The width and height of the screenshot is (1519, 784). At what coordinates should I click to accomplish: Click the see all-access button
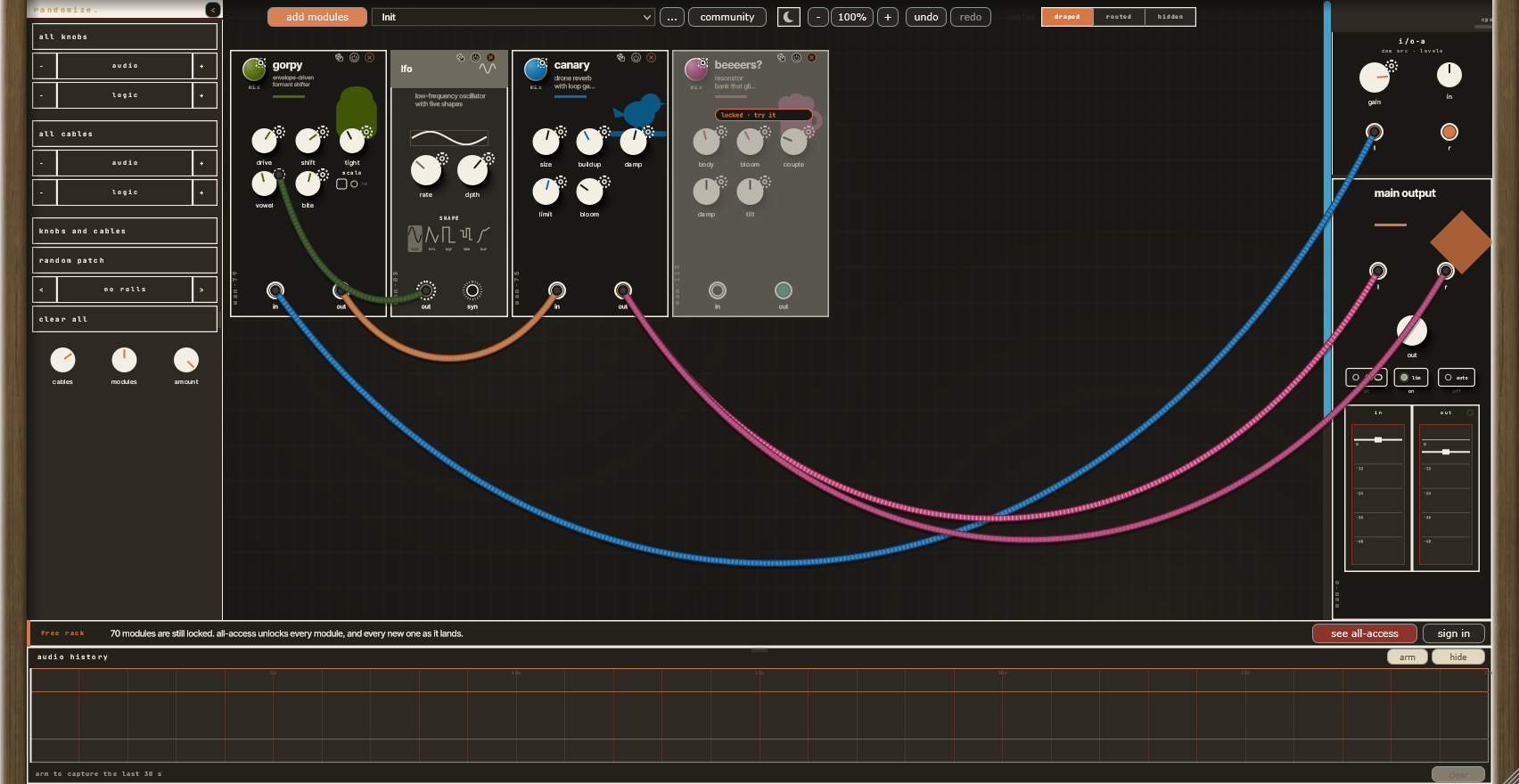[1365, 633]
